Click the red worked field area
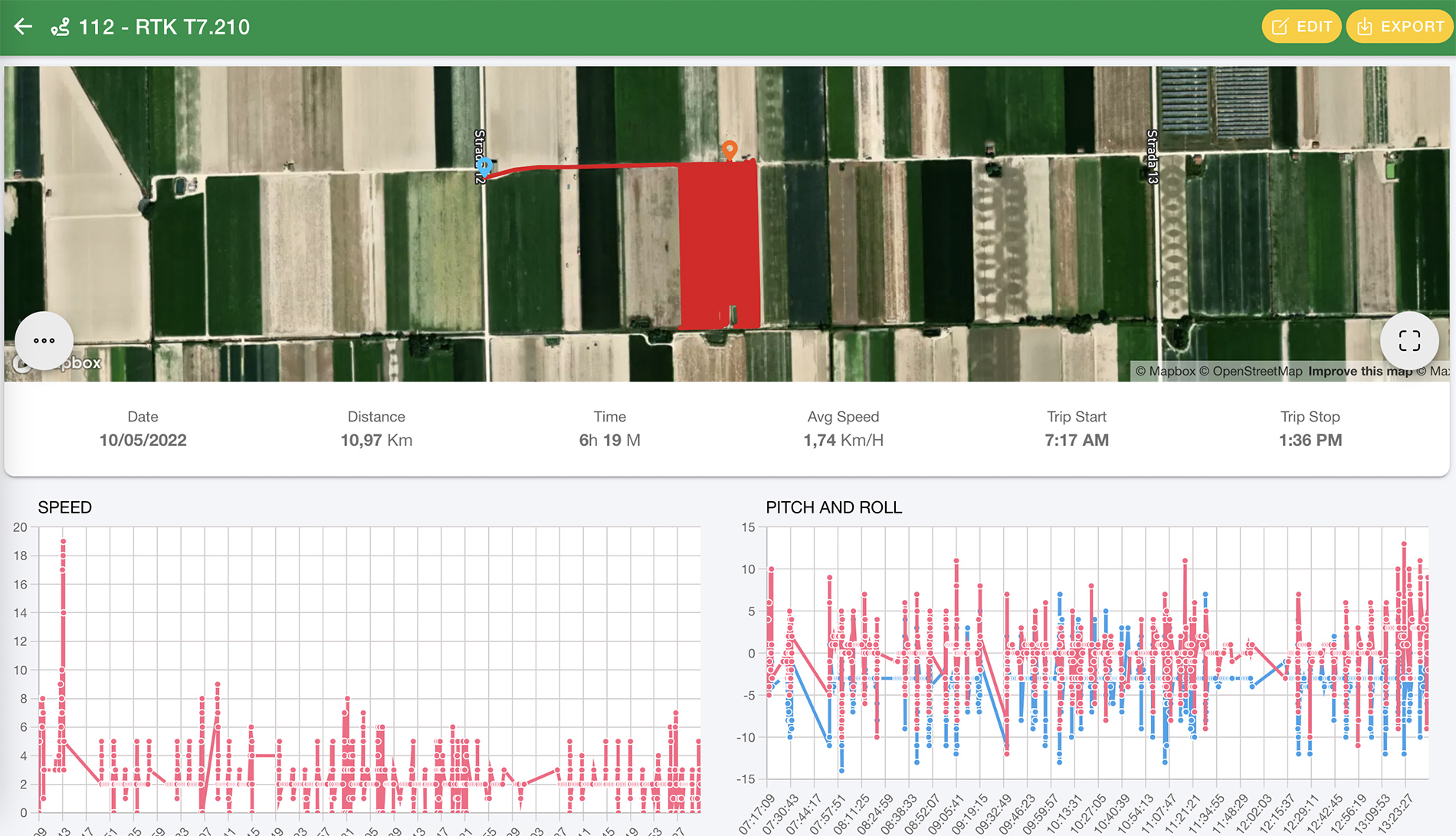This screenshot has height=836, width=1456. [x=718, y=245]
